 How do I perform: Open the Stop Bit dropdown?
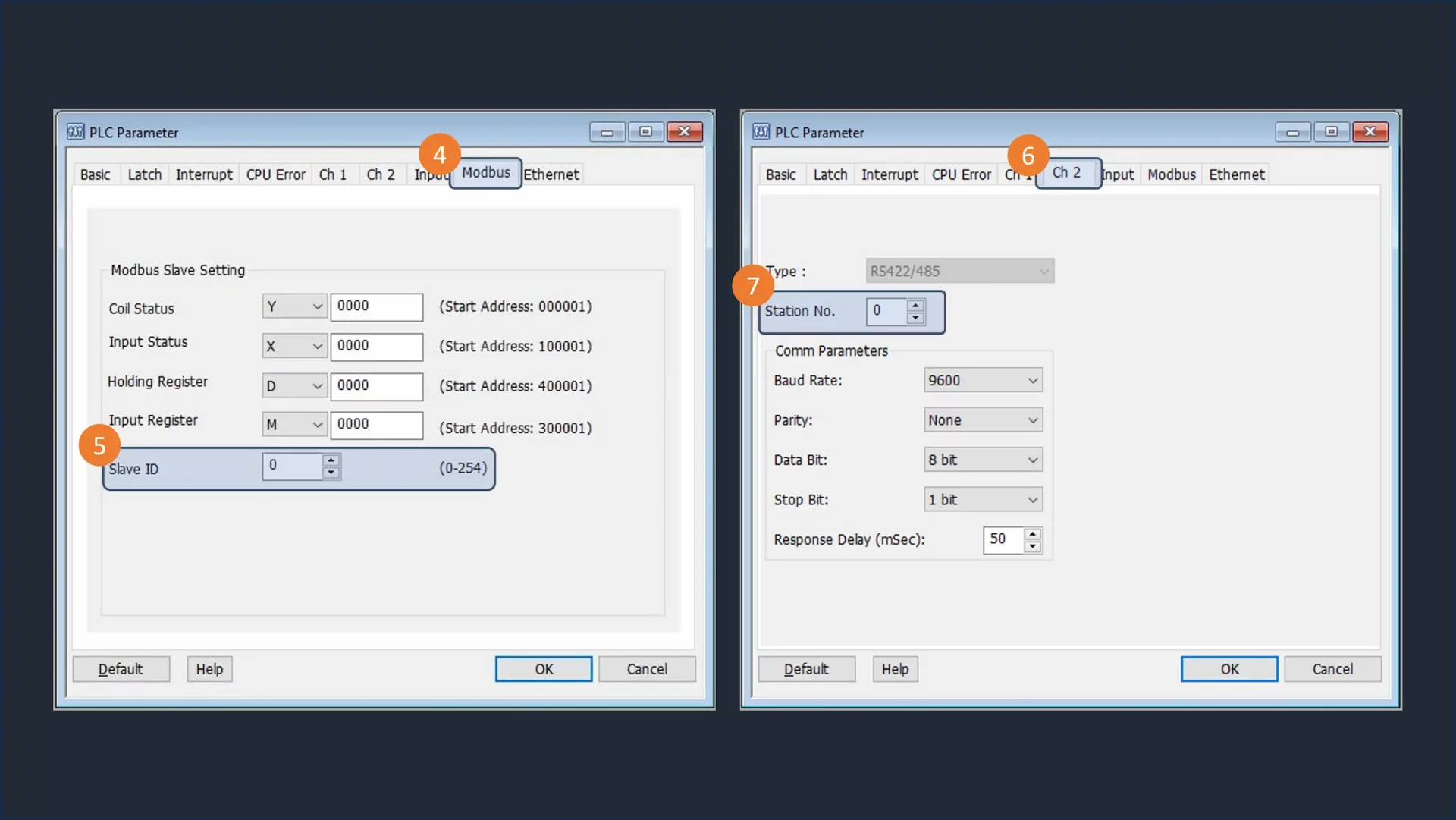[x=983, y=500]
